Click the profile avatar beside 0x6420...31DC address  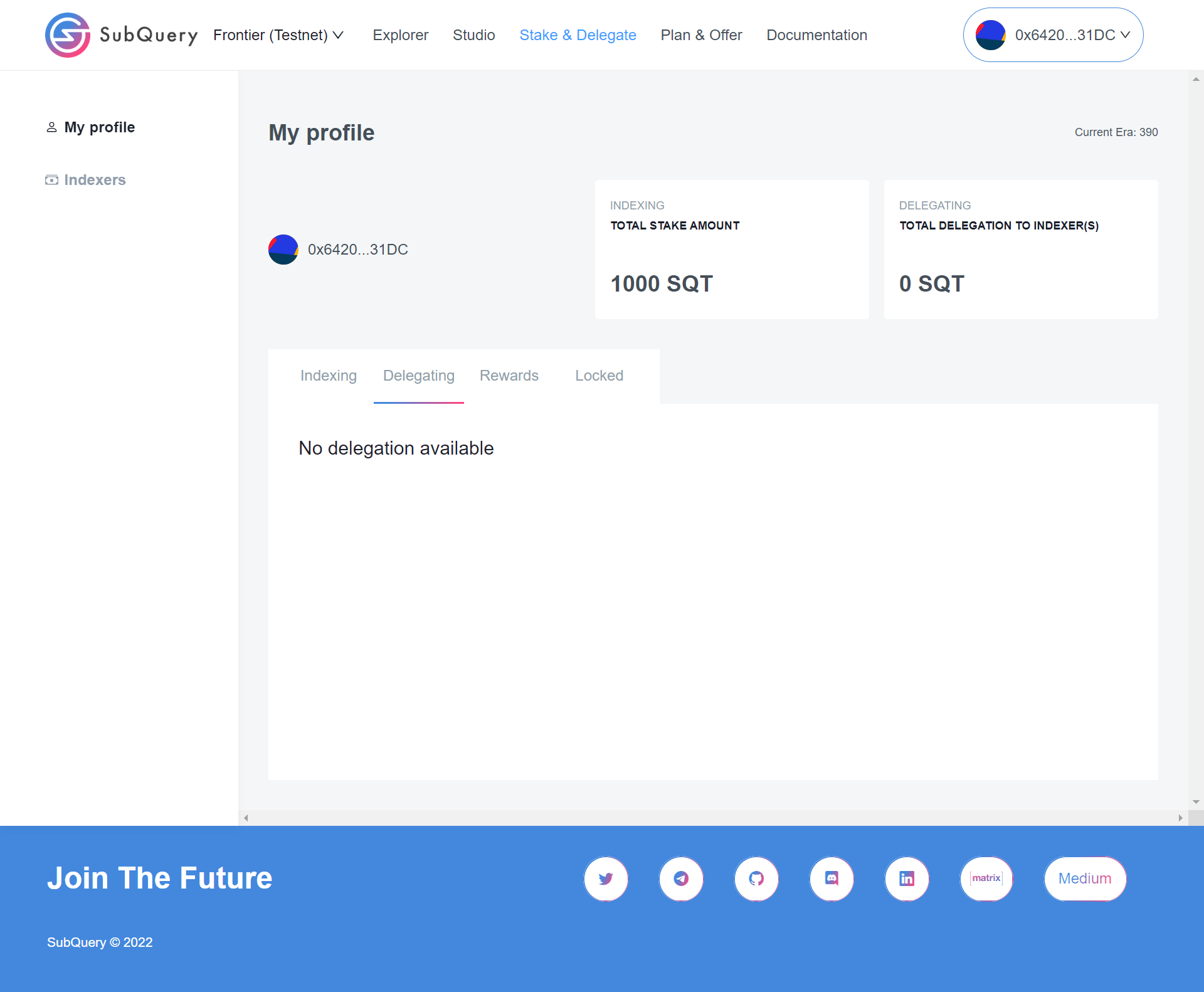pyautogui.click(x=283, y=250)
